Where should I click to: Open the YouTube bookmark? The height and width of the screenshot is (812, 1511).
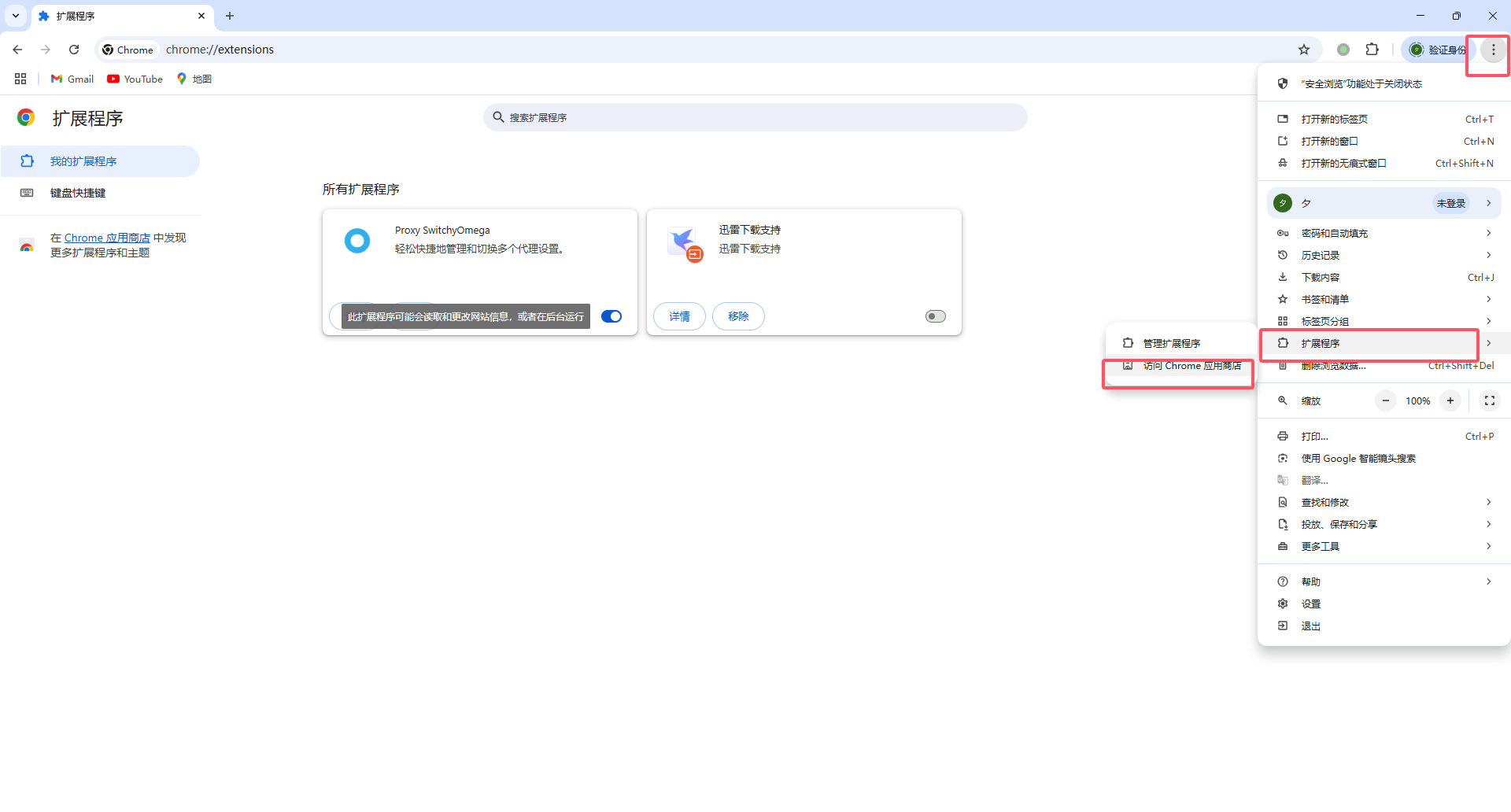click(x=135, y=79)
